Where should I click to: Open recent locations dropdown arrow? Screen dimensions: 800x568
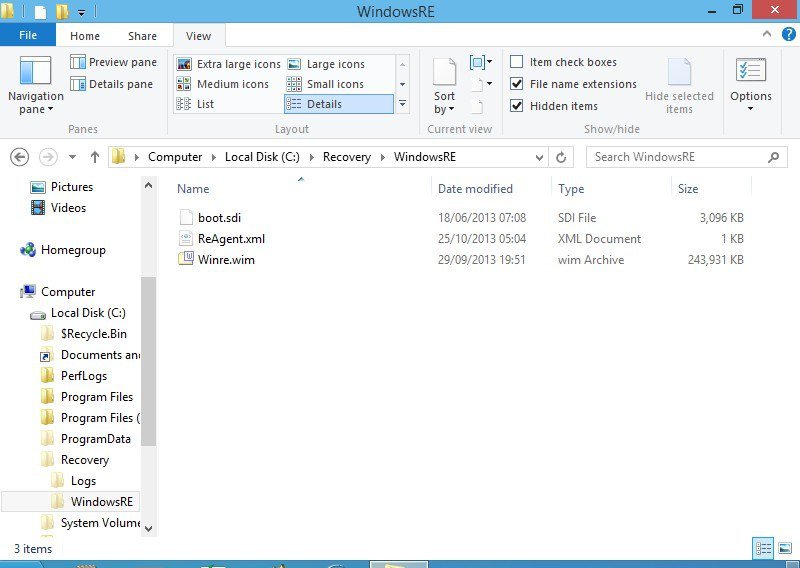click(x=72, y=157)
